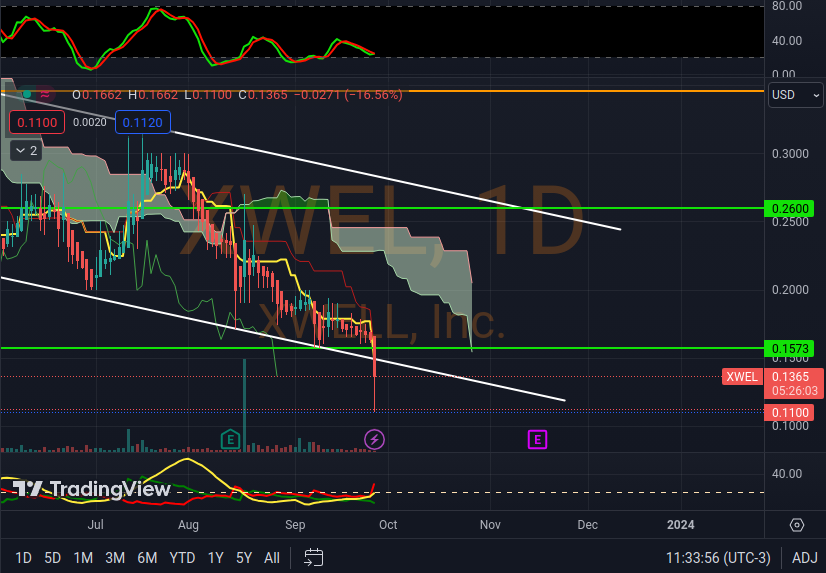Image resolution: width=826 pixels, height=573 pixels.
Task: Select the 1Y time range
Action: pos(215,558)
